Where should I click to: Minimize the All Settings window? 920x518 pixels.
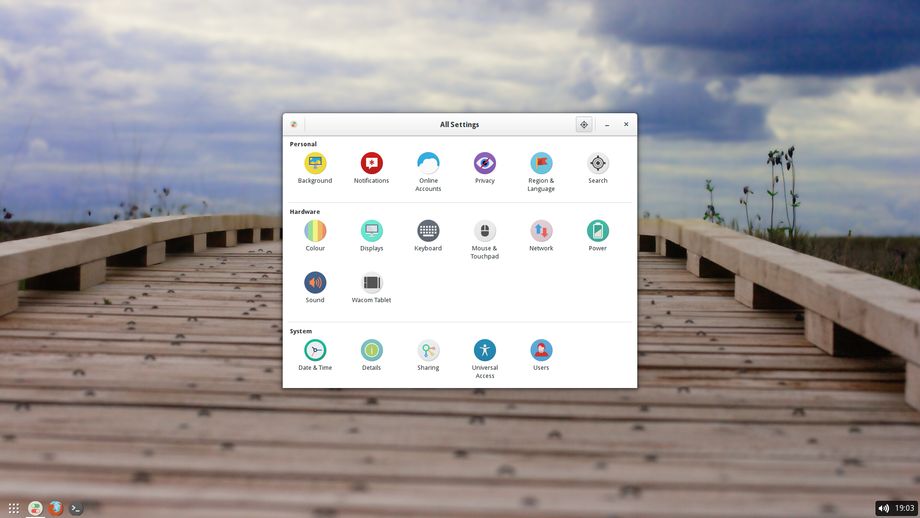tap(607, 124)
